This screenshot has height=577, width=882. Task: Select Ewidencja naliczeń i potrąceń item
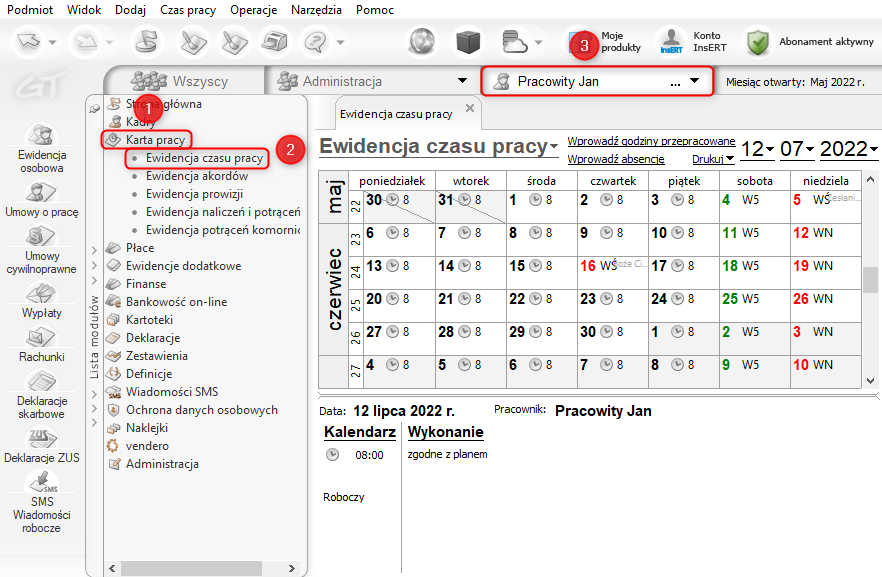tap(223, 212)
